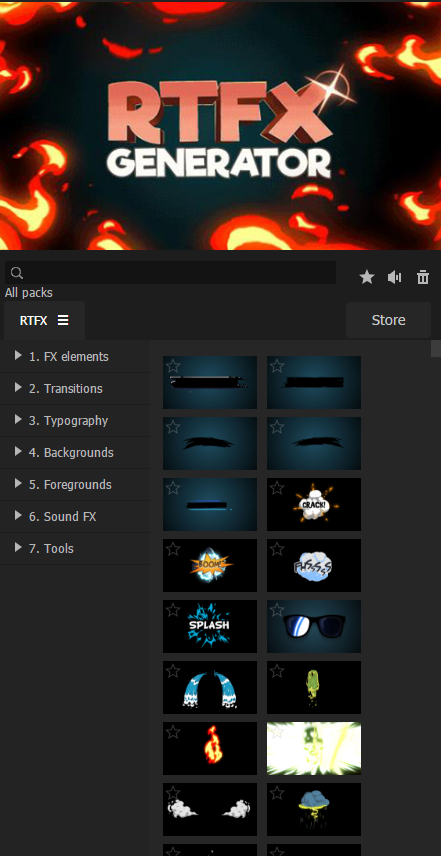Mark the sunglasses effect as favorite
441x856 pixels.
tap(277, 610)
